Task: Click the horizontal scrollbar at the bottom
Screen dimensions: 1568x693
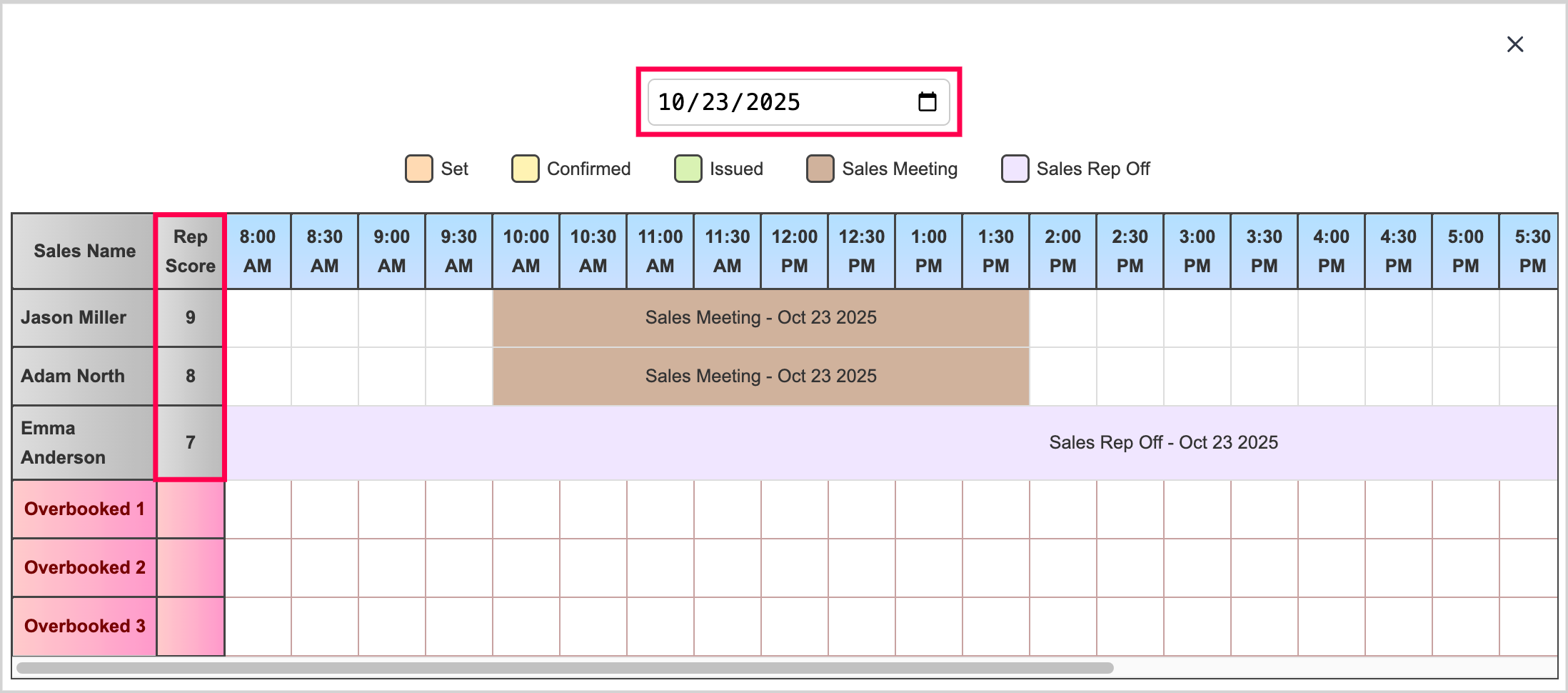Action: [x=564, y=668]
